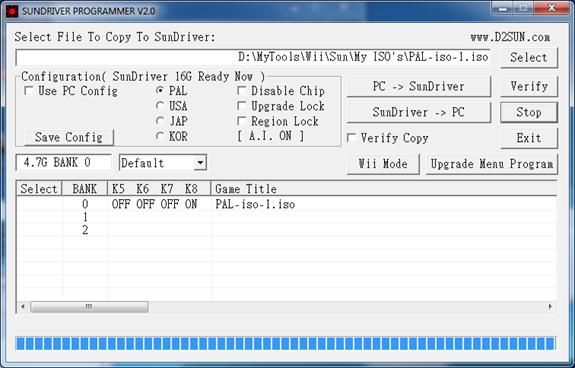Minimize the SunDriver Programmer window
Image resolution: width=575 pixels, height=368 pixels.
point(502,8)
